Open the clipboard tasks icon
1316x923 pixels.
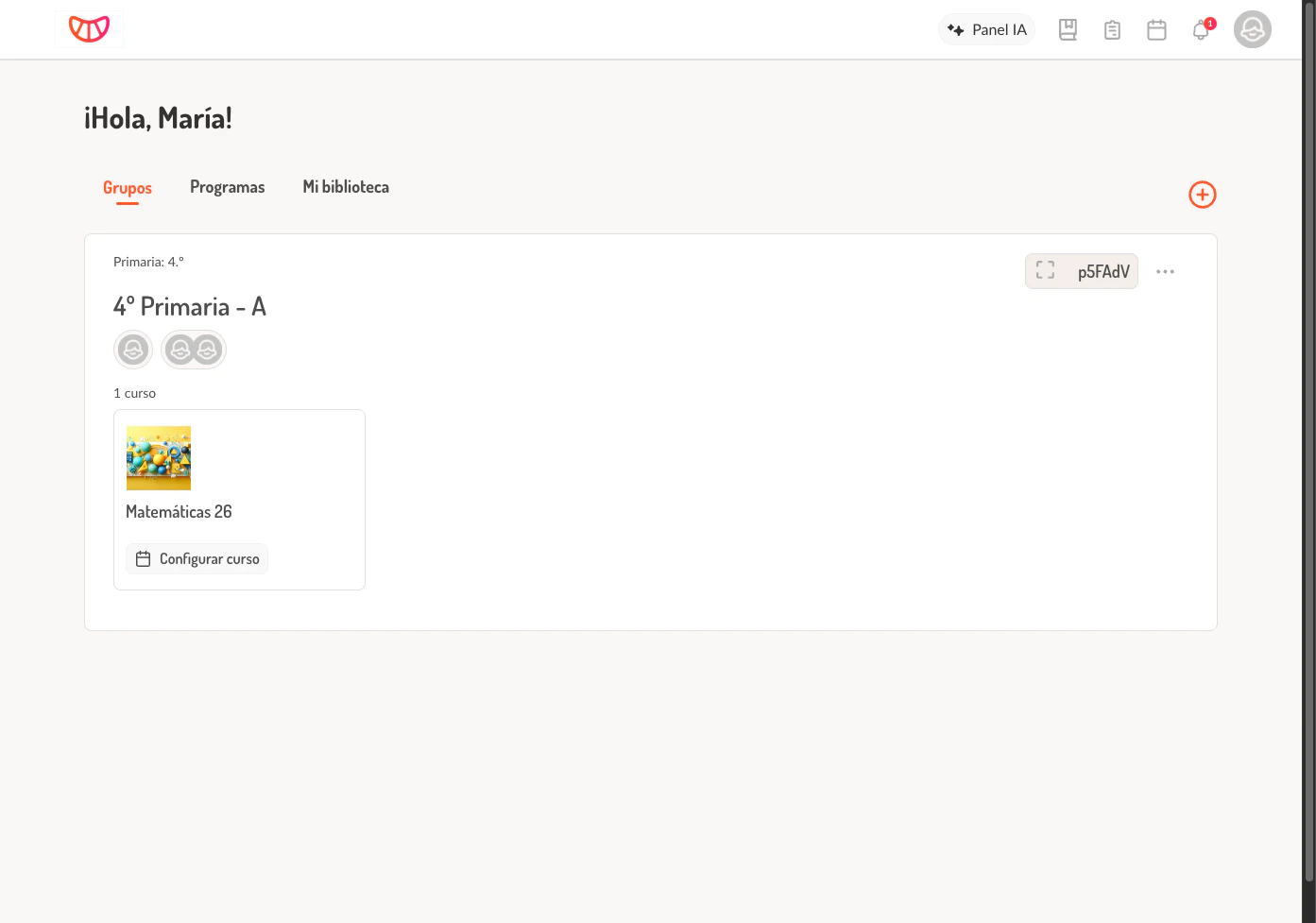click(x=1112, y=29)
